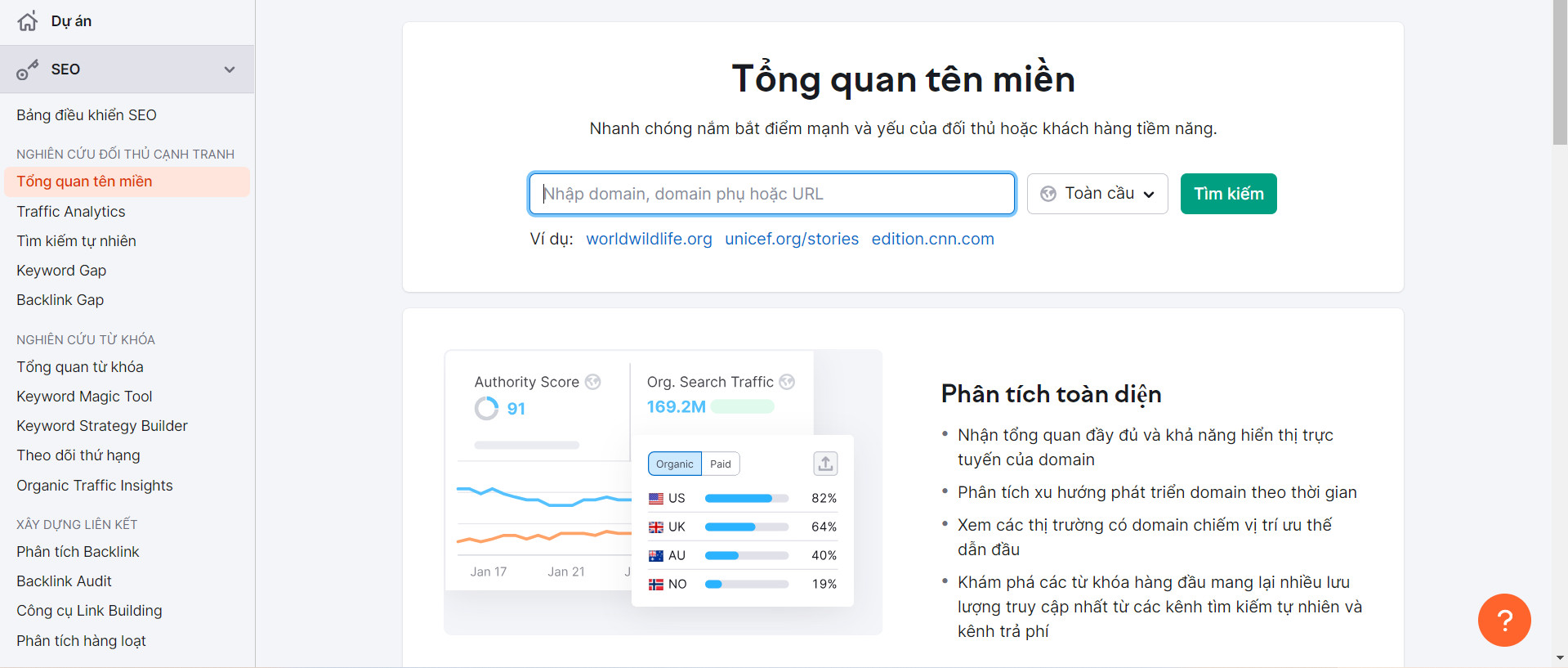Click the Authority Score info icon

[x=593, y=382]
